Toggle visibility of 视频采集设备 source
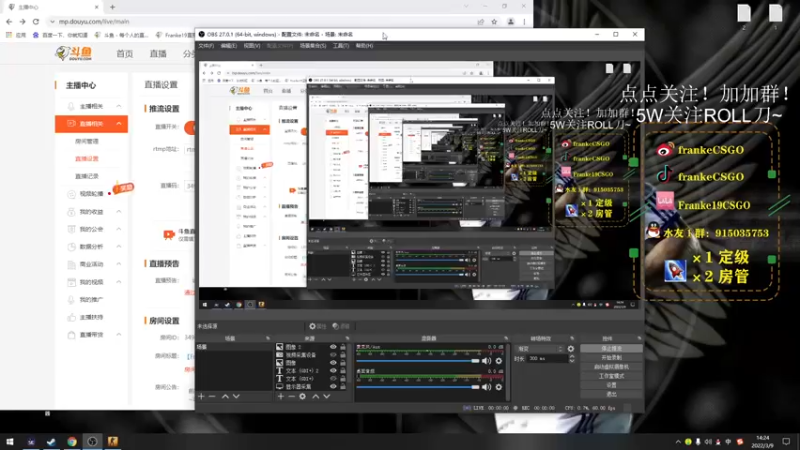The height and width of the screenshot is (450, 800). tap(333, 355)
